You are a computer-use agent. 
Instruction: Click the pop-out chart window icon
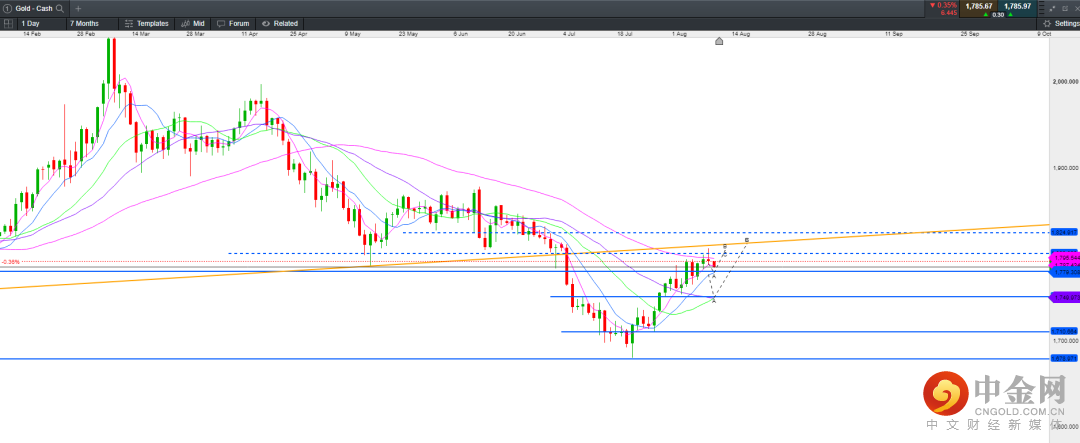coord(1065,8)
